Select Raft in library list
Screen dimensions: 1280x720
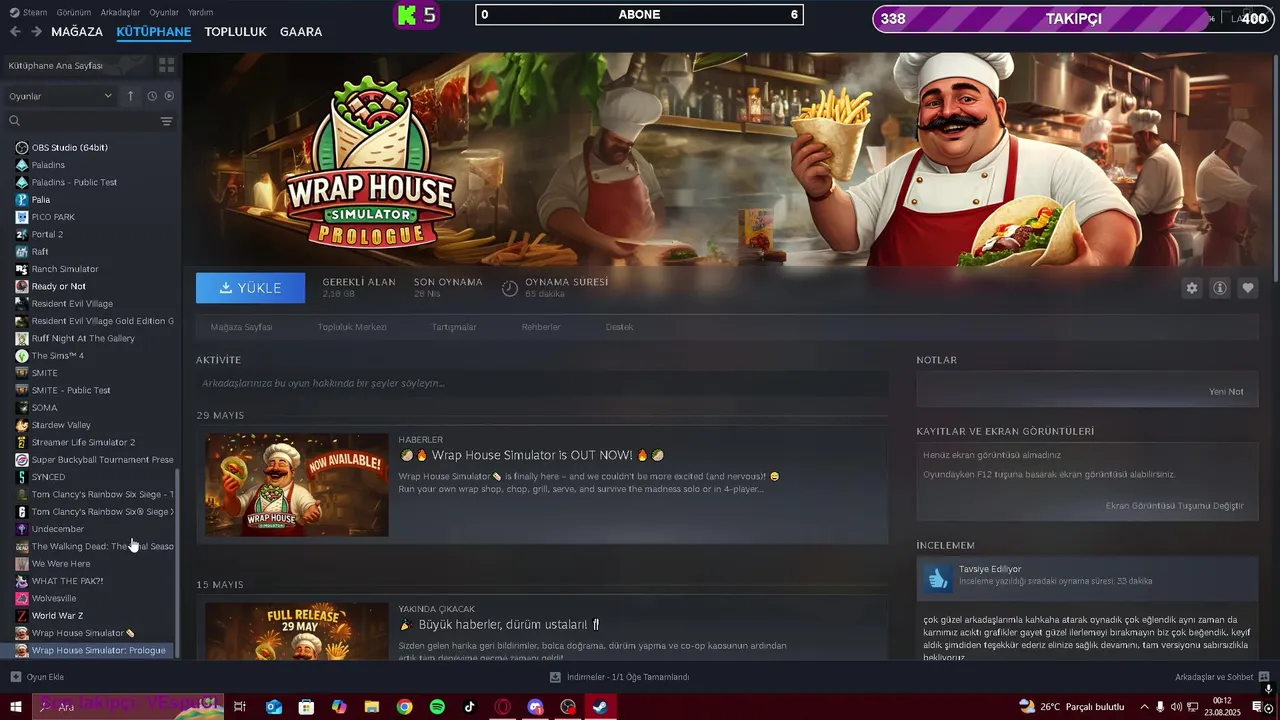40,251
